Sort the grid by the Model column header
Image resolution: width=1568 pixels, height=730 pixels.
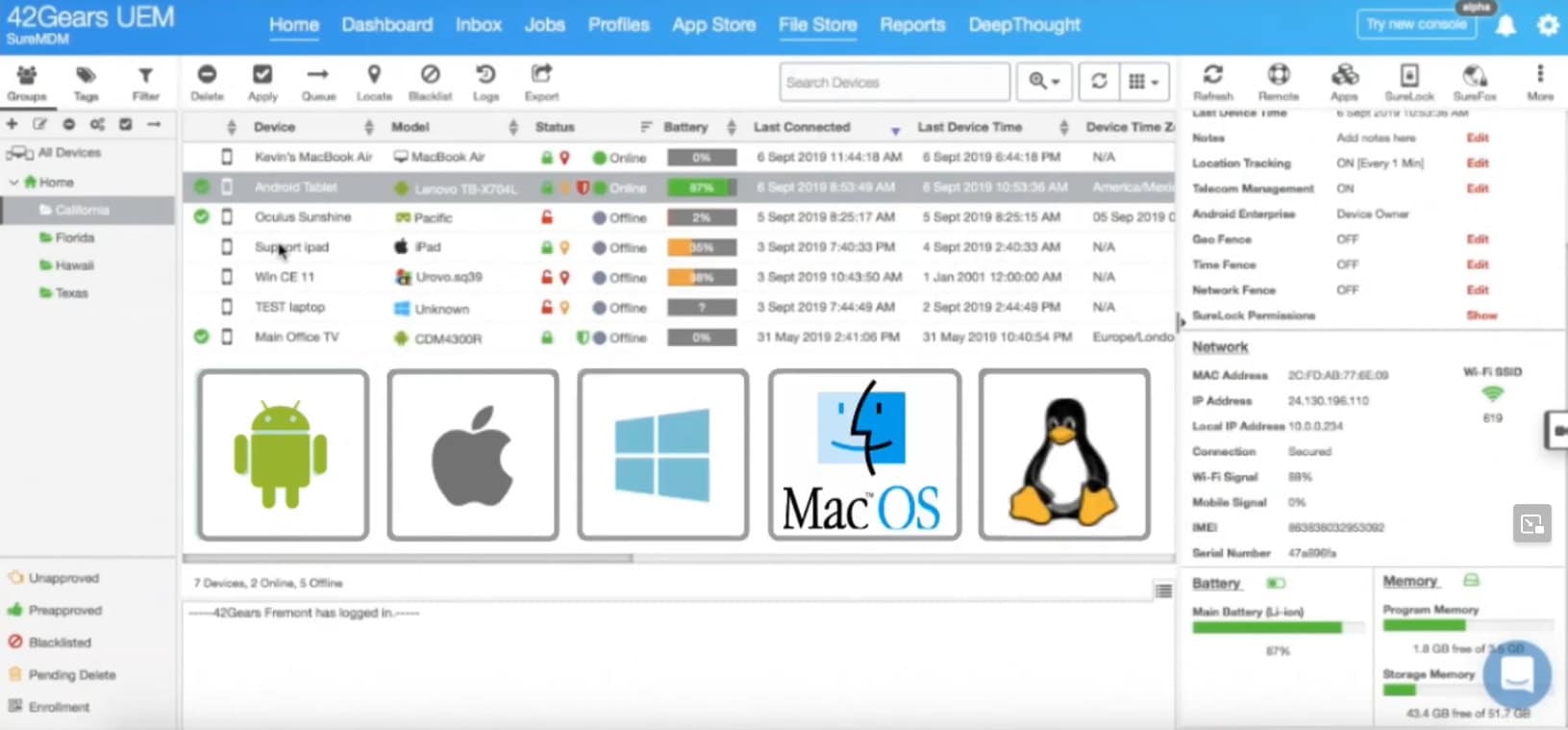(411, 127)
